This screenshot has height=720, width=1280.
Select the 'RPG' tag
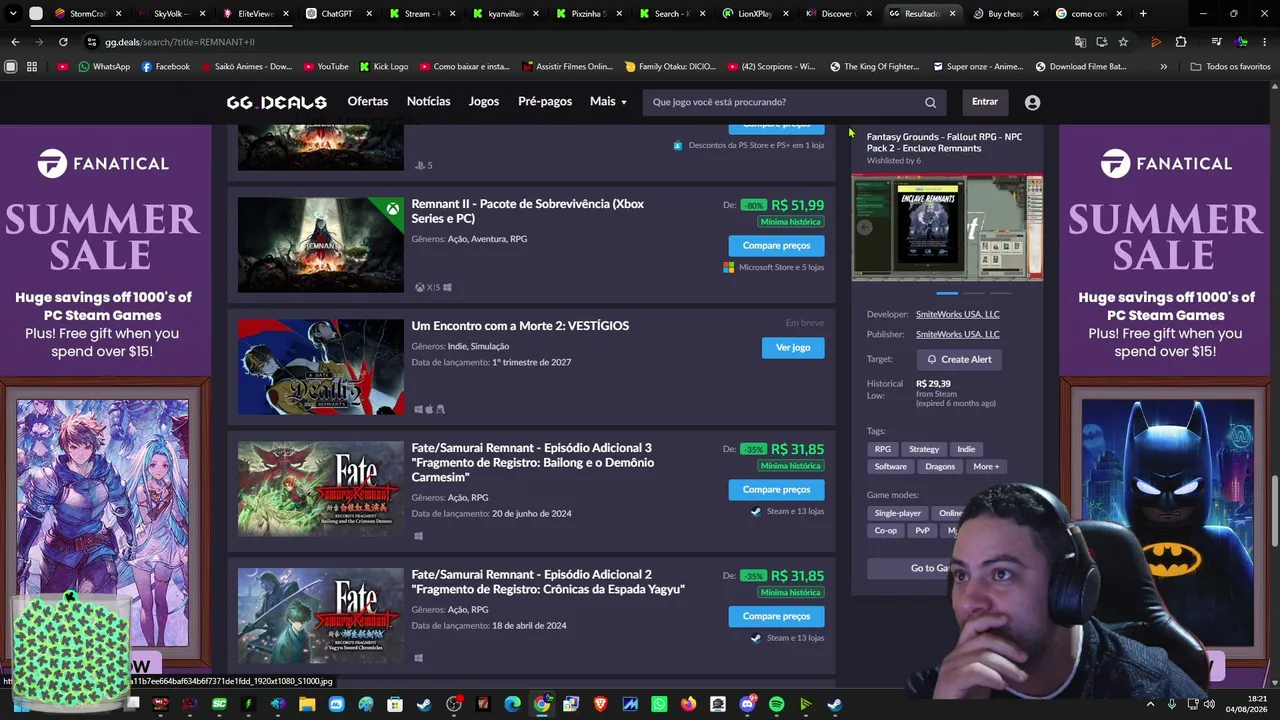coord(883,449)
